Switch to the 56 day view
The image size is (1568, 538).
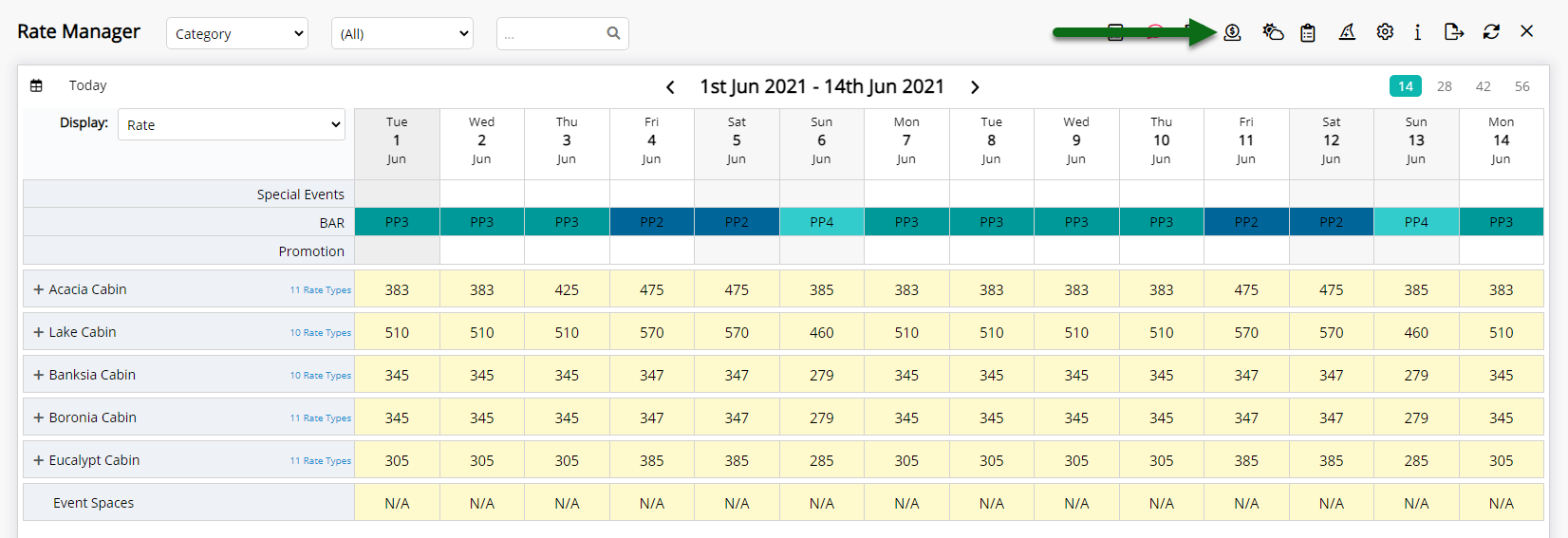[1522, 86]
